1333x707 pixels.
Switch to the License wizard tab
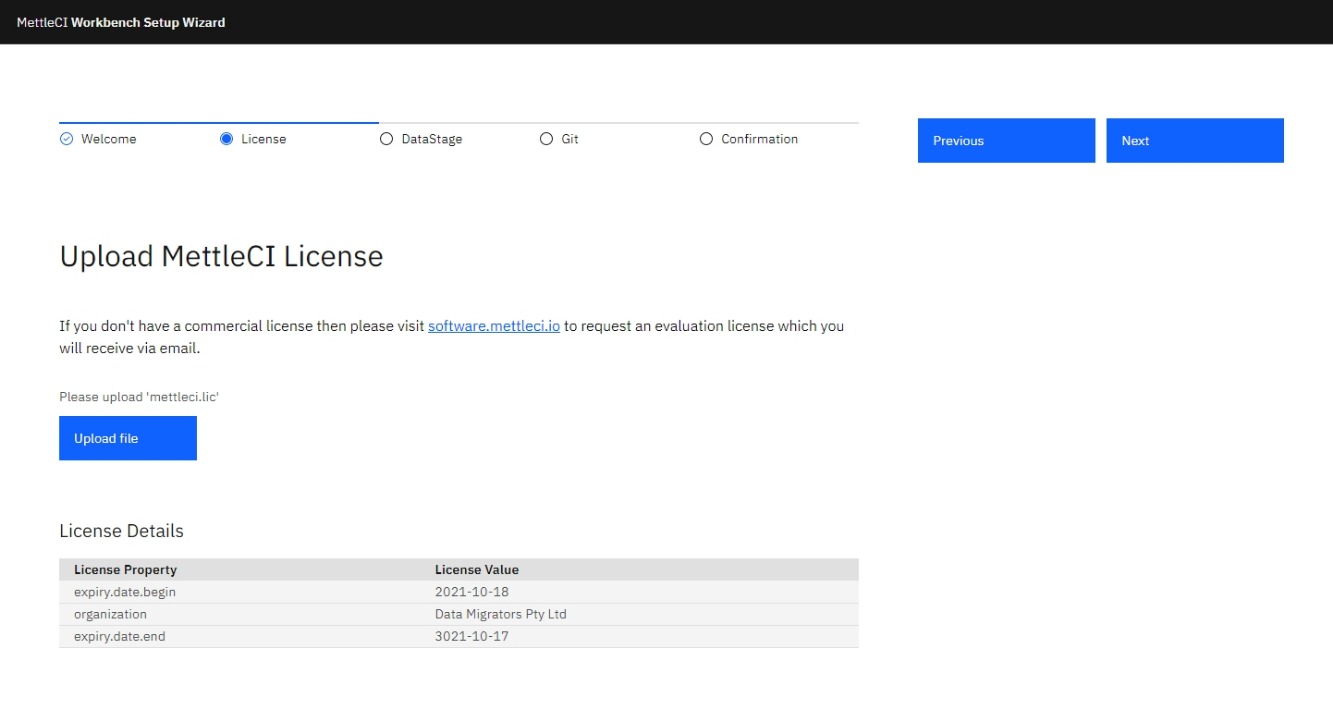[x=262, y=139]
